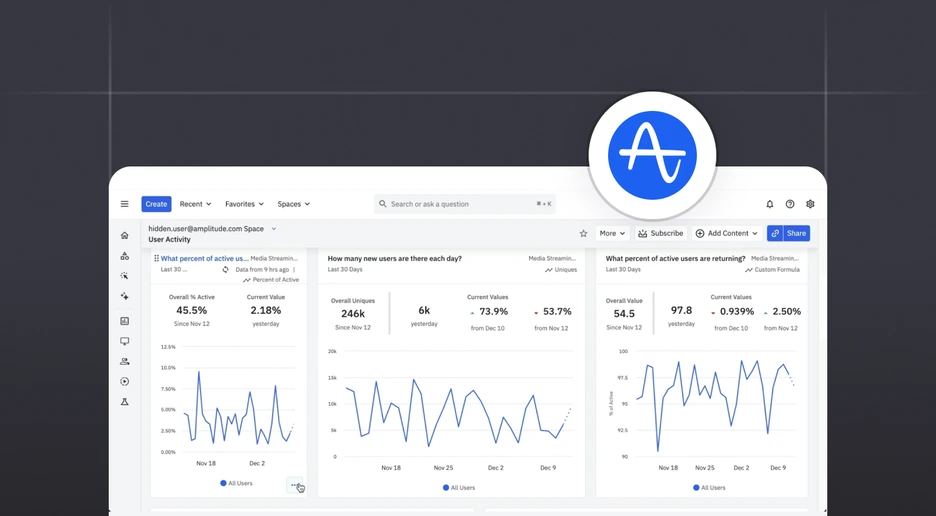Favorite this dashboard with the star
This screenshot has height=516, width=936.
[583, 234]
